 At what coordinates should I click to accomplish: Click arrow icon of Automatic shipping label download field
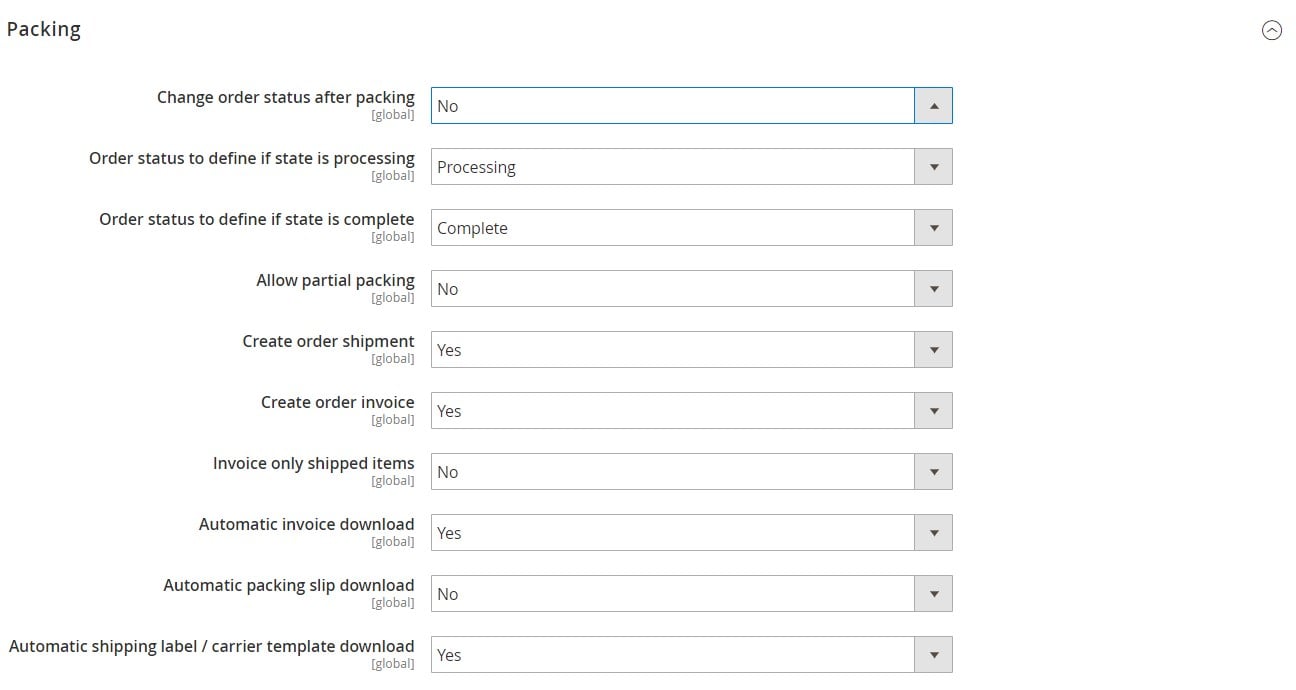tap(933, 655)
